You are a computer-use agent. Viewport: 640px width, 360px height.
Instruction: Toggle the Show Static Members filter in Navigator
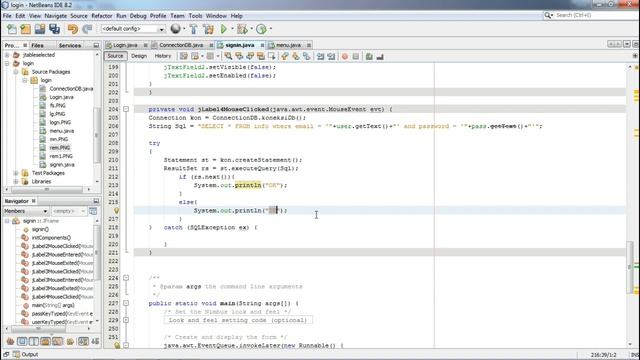(33, 341)
